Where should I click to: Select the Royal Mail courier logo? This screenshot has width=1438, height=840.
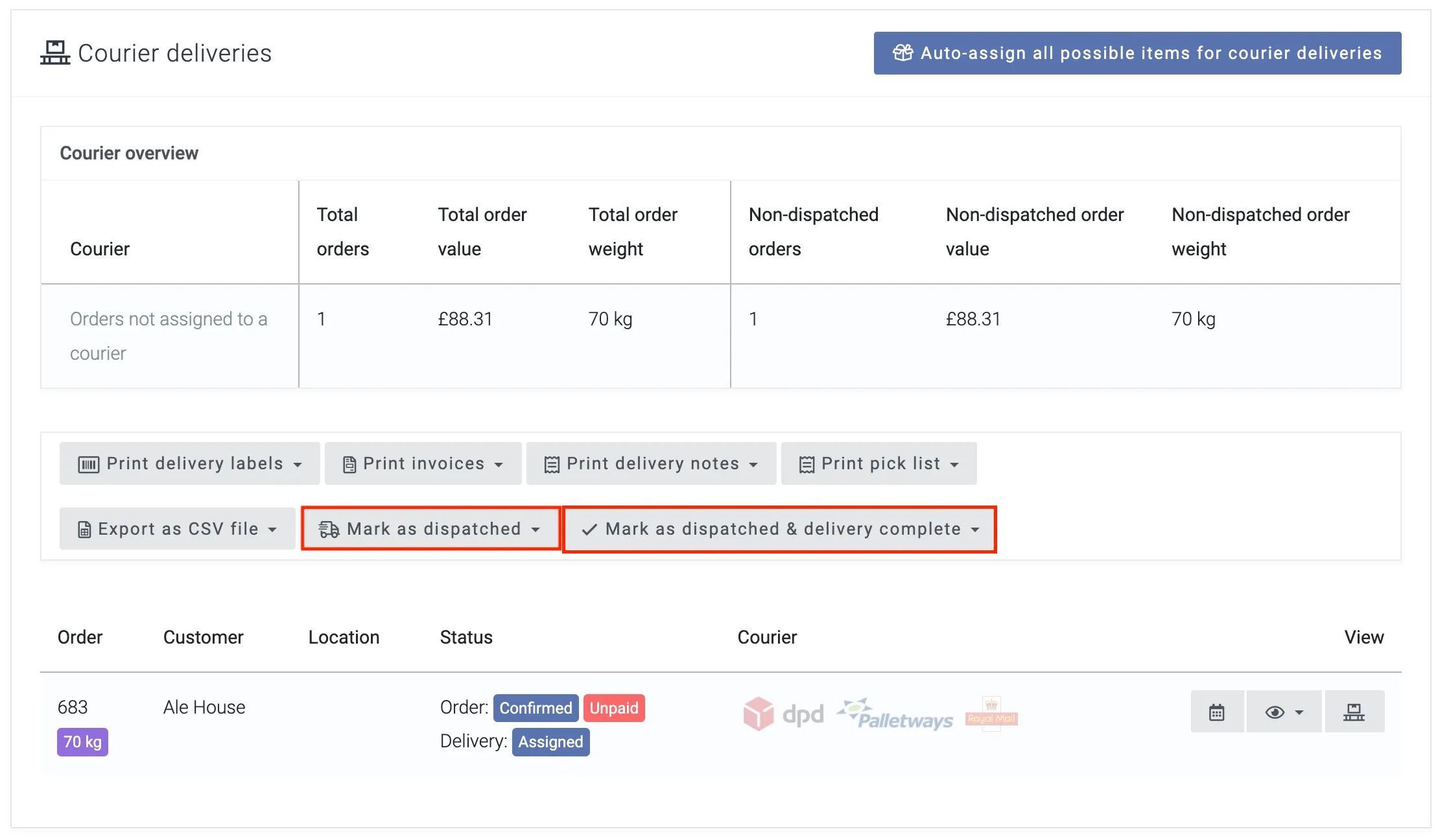(x=991, y=714)
